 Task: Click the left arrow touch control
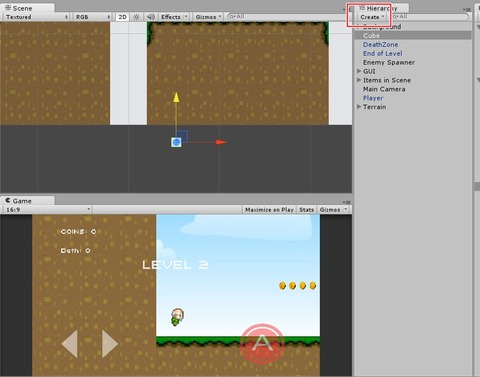[x=70, y=344]
